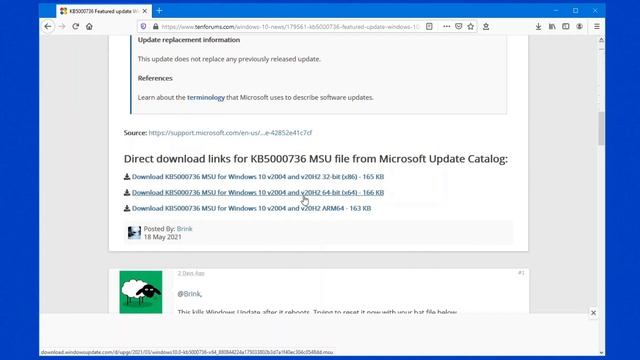Open a new tab with plus button

pyautogui.click(x=159, y=11)
